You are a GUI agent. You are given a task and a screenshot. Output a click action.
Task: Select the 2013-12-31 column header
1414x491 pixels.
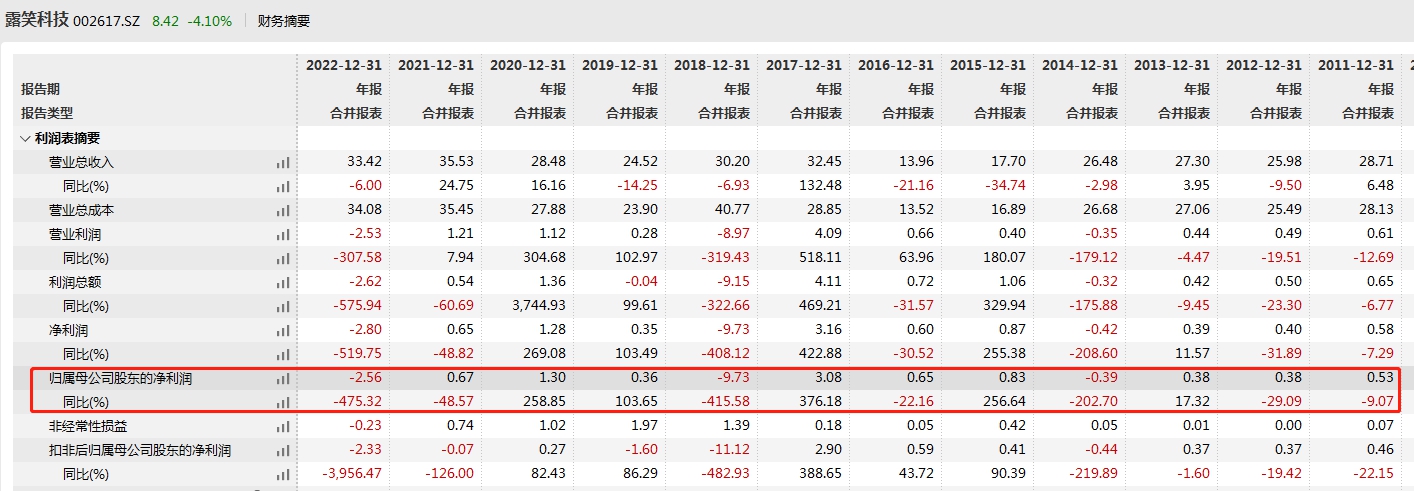pos(1172,66)
